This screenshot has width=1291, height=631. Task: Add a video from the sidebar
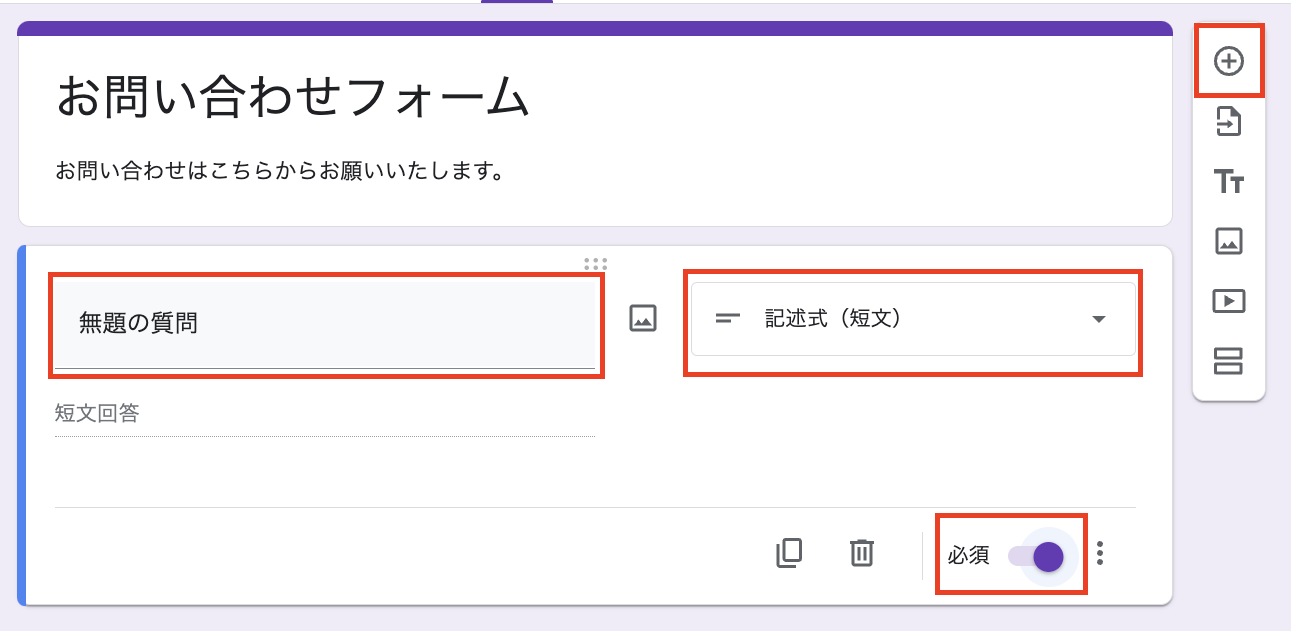1229,300
